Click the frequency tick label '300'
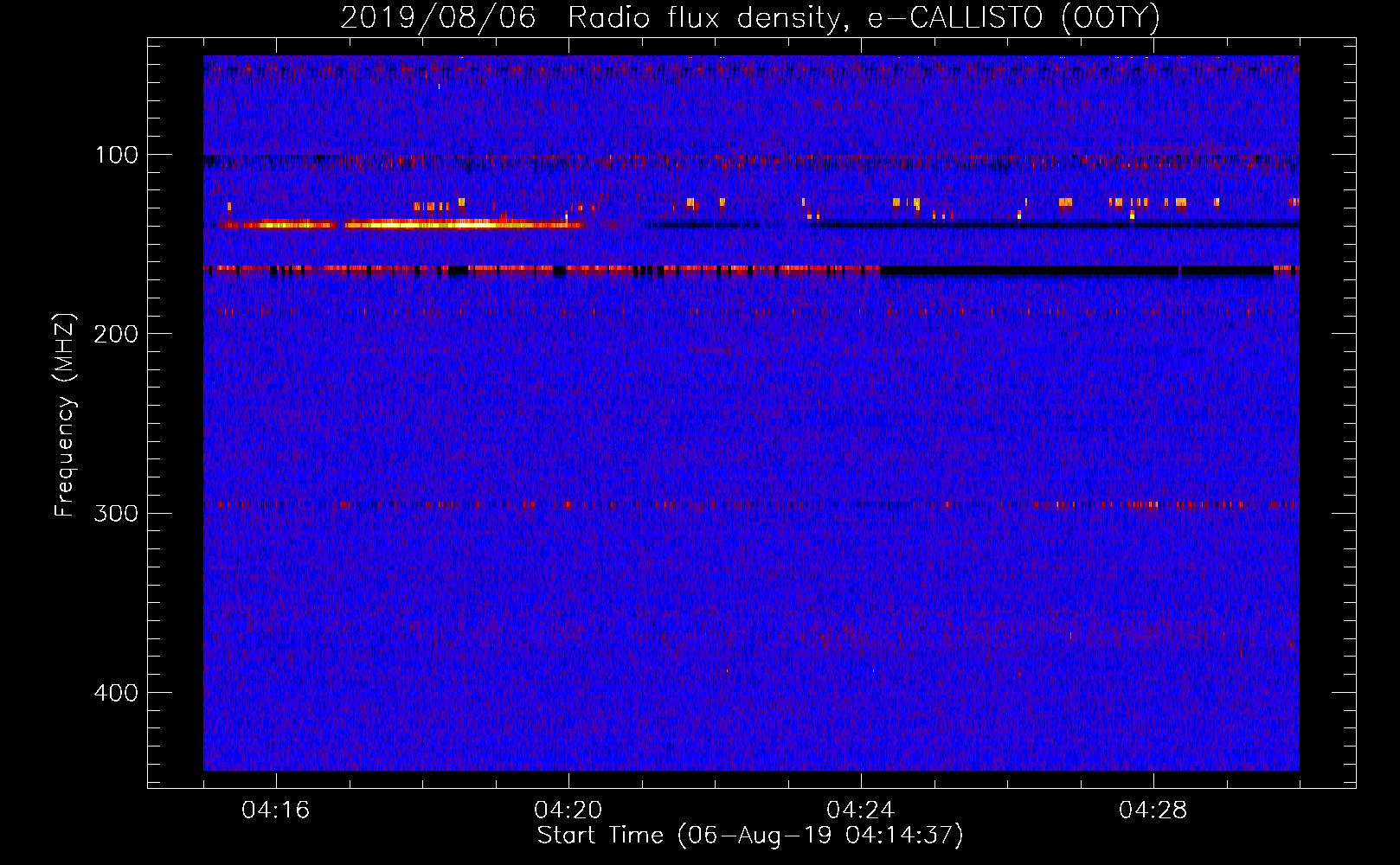The width and height of the screenshot is (1400, 865). point(117,513)
